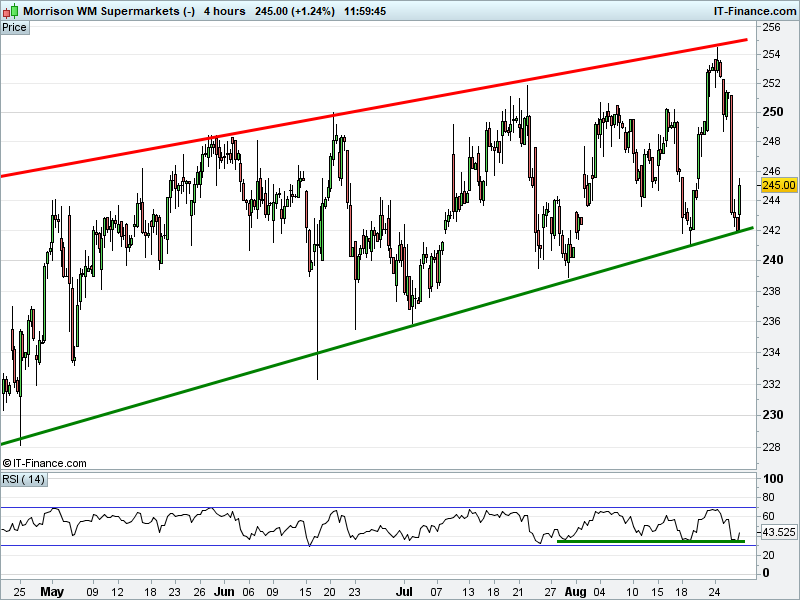Click the 240 label on price axis
Image resolution: width=800 pixels, height=600 pixels.
(x=772, y=260)
